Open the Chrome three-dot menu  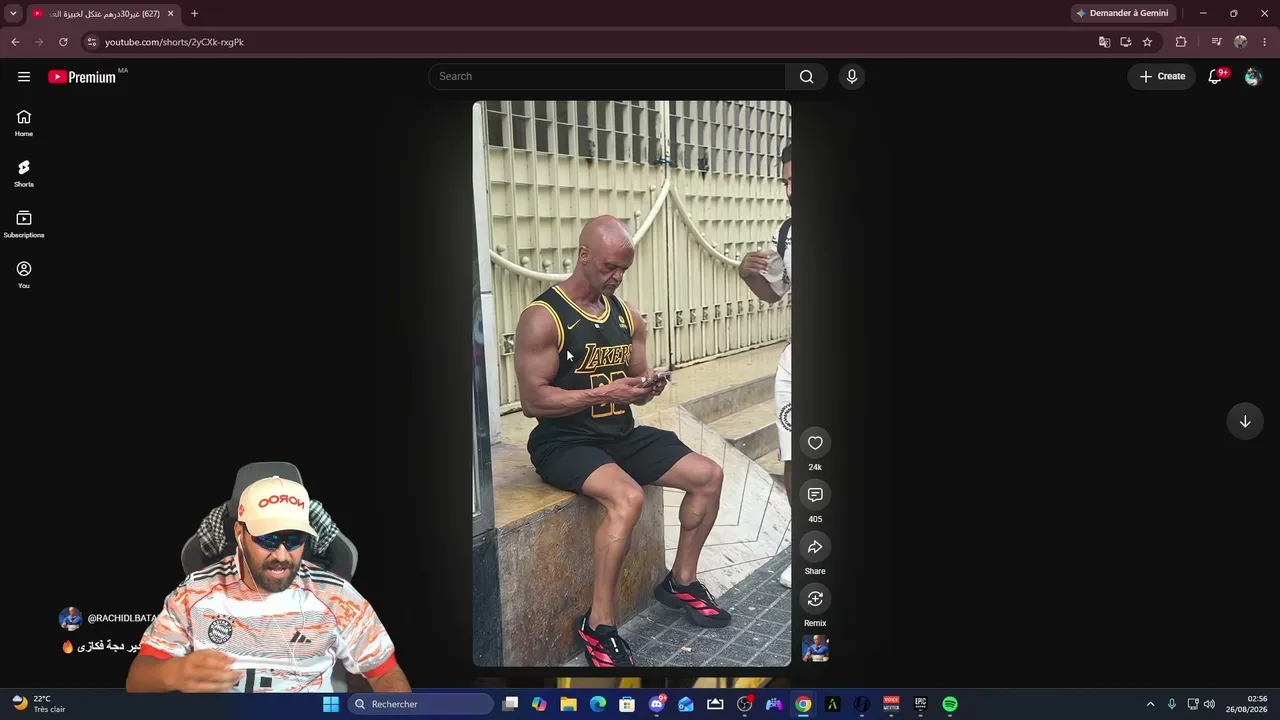click(1265, 42)
